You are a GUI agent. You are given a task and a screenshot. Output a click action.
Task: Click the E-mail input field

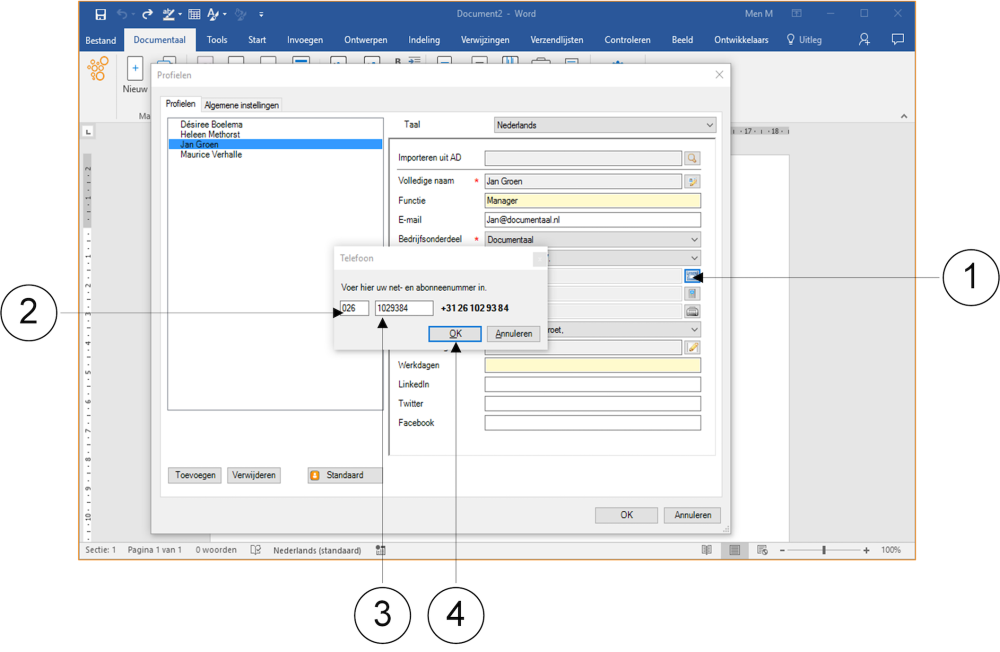pyautogui.click(x=592, y=220)
